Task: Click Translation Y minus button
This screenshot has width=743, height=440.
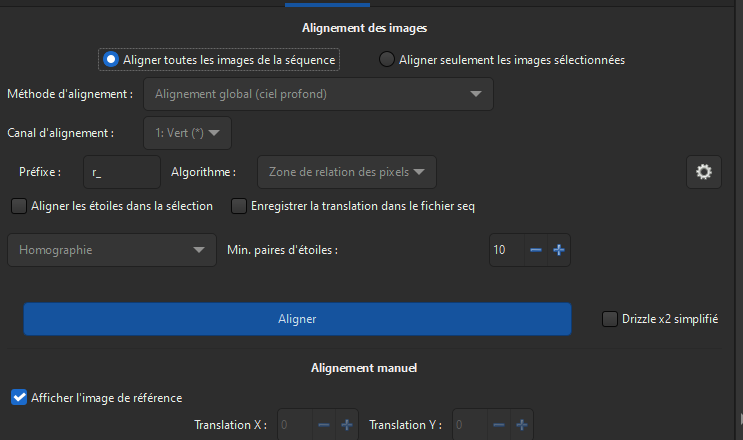Action: point(498,425)
